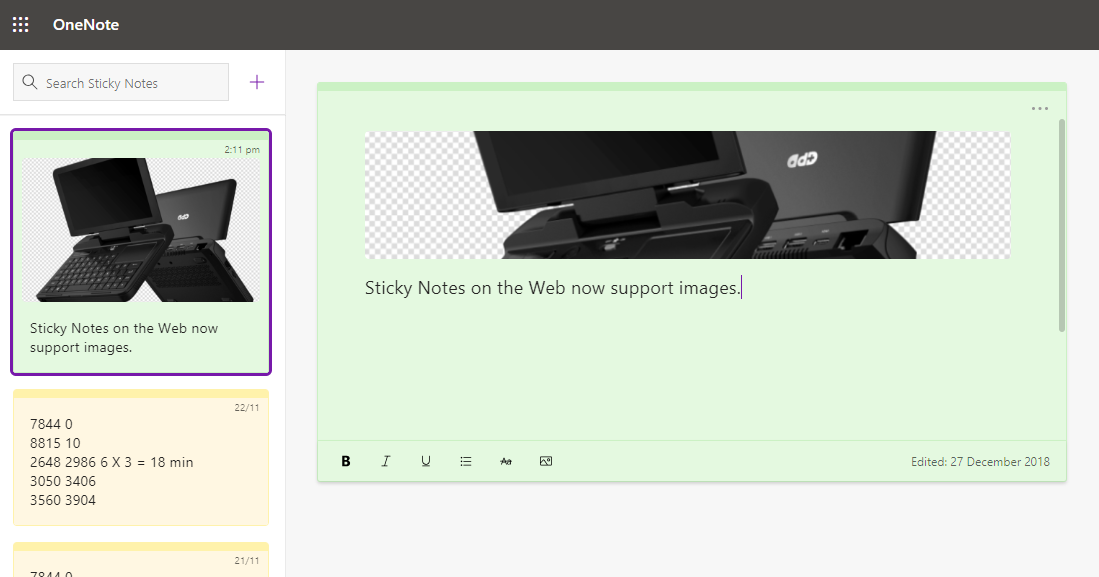Image resolution: width=1099 pixels, height=577 pixels.
Task: Add an image to the note
Action: pyautogui.click(x=546, y=461)
